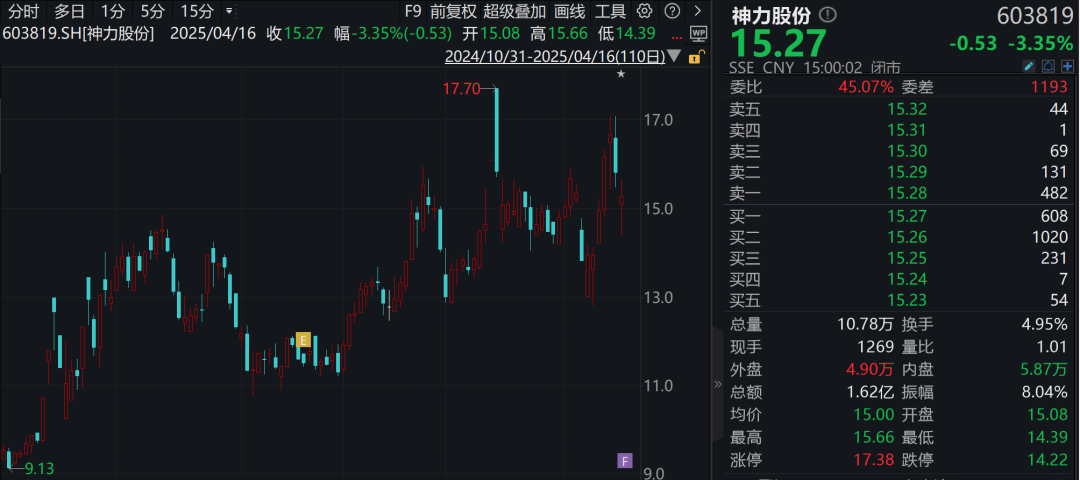Click 总量 value 10.78万
Image resolution: width=1080 pixels, height=480 pixels.
866,324
